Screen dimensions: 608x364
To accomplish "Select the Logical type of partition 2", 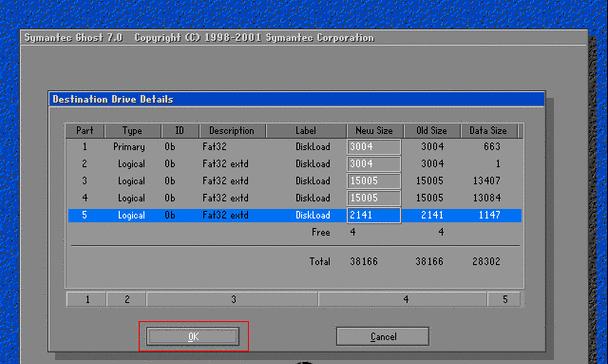I will [x=131, y=164].
